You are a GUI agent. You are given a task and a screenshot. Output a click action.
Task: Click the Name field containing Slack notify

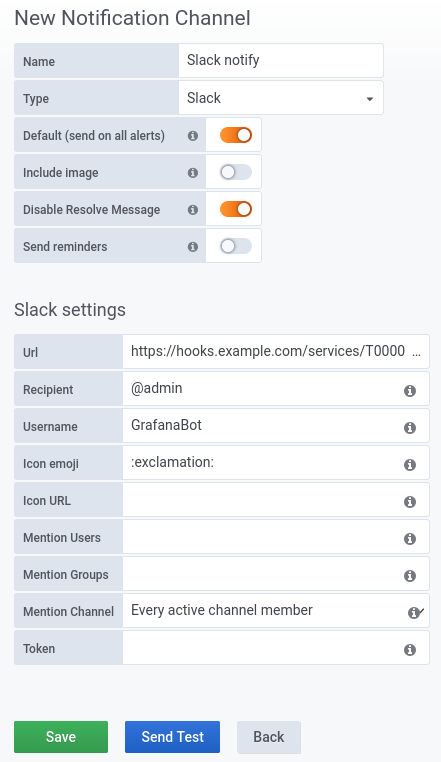pos(281,60)
